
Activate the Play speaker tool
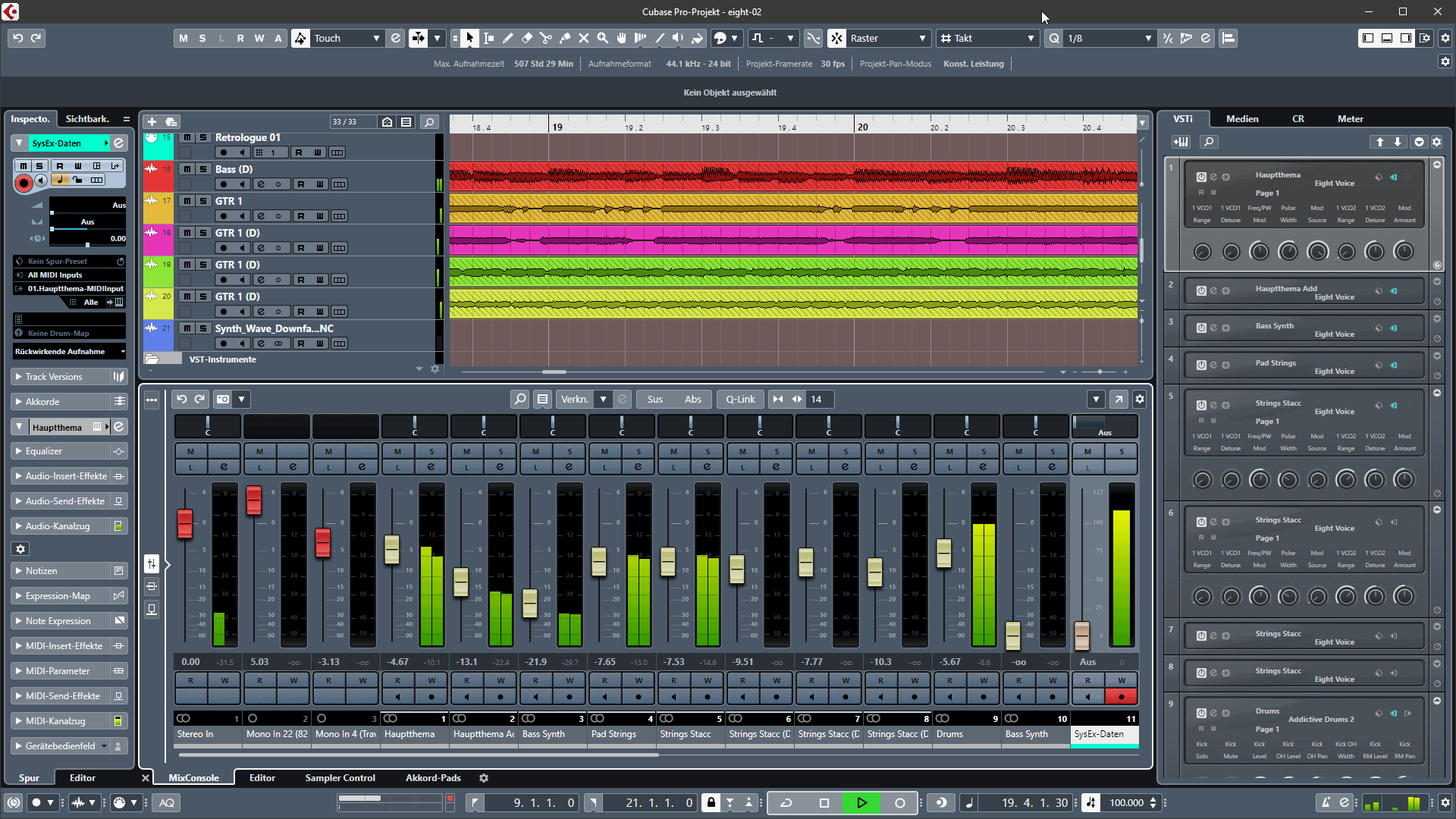pyautogui.click(x=679, y=38)
